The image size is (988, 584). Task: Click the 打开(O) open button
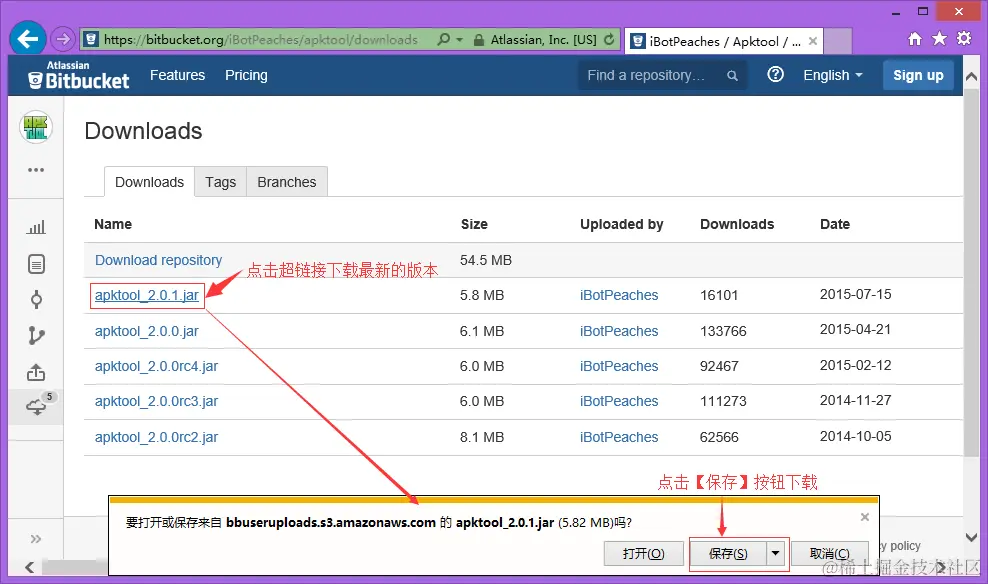pyautogui.click(x=643, y=554)
